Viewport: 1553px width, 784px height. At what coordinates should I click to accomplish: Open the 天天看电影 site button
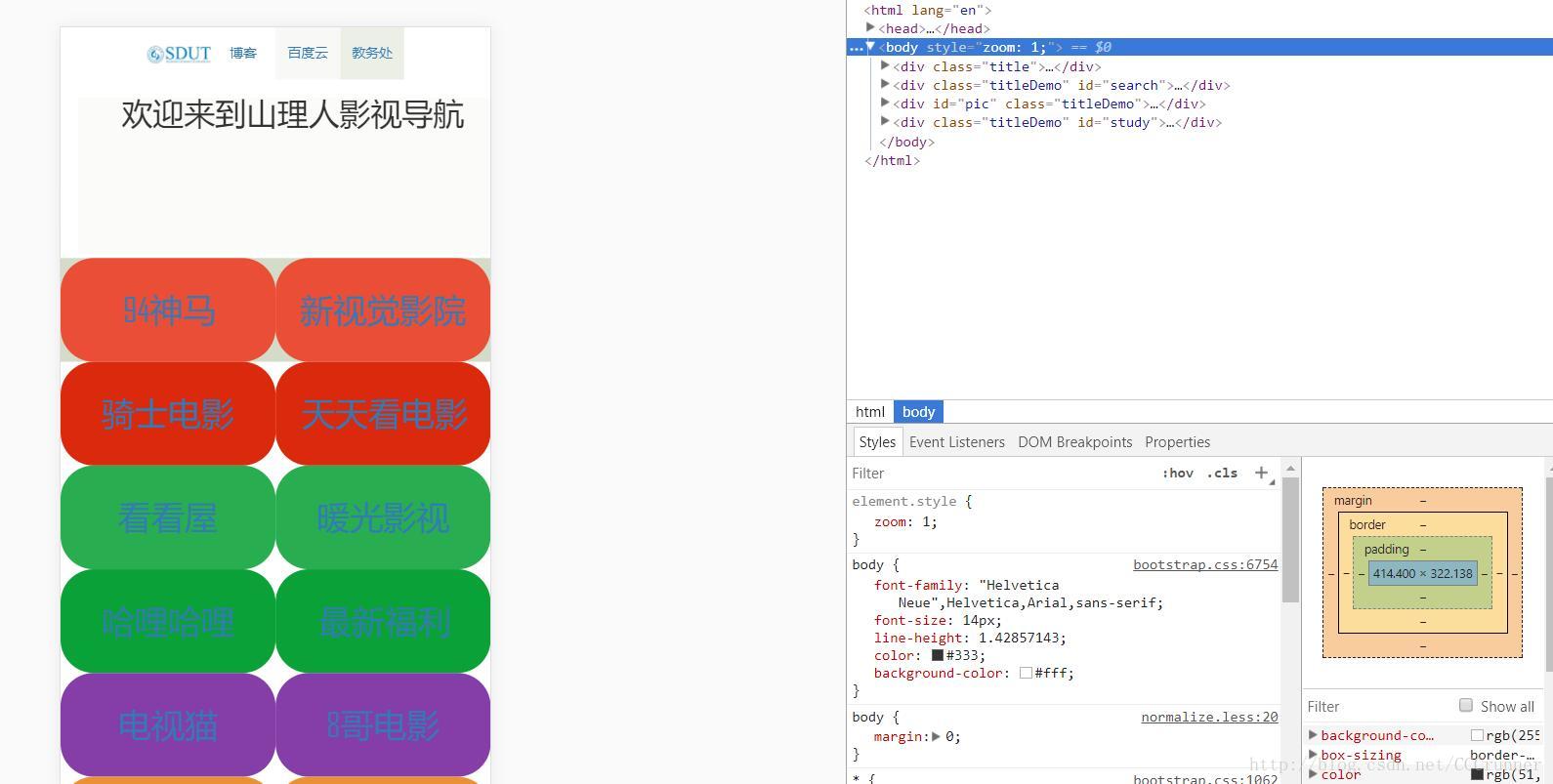383,414
